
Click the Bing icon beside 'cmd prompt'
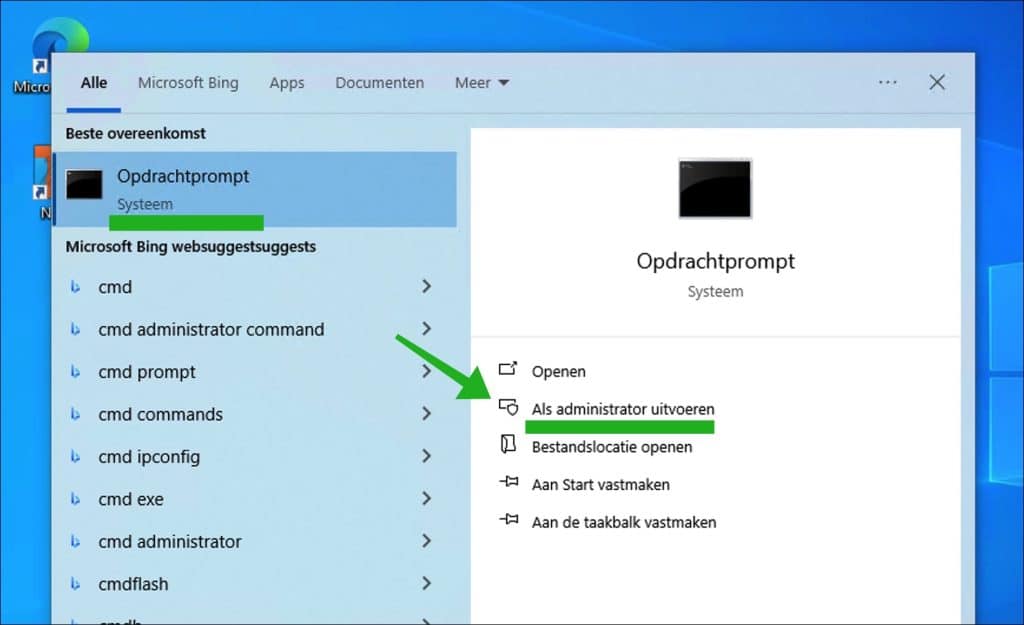point(75,372)
